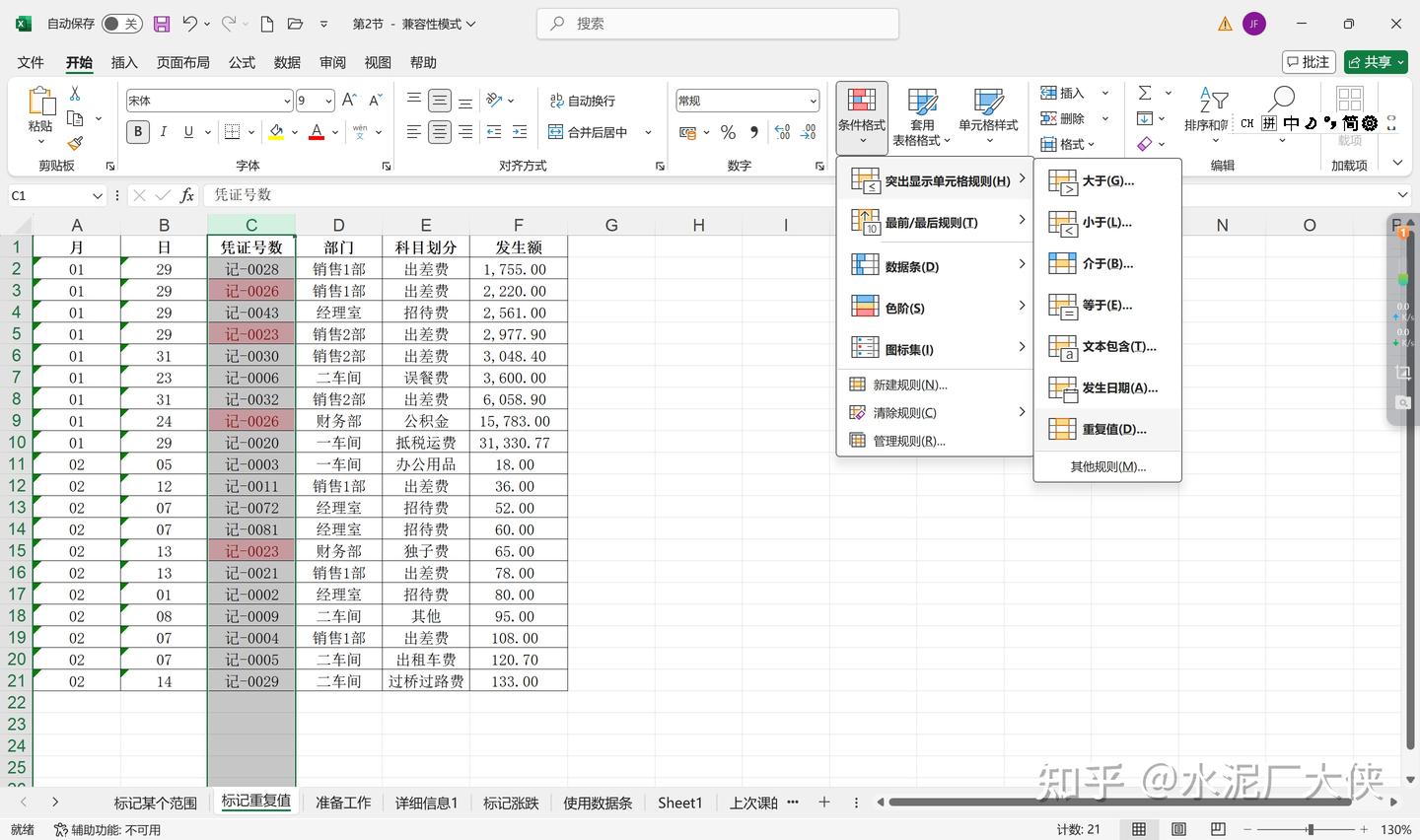Screen dimensions: 1420x840
Task: Open the 常规 number format dropdown
Action: tap(814, 101)
